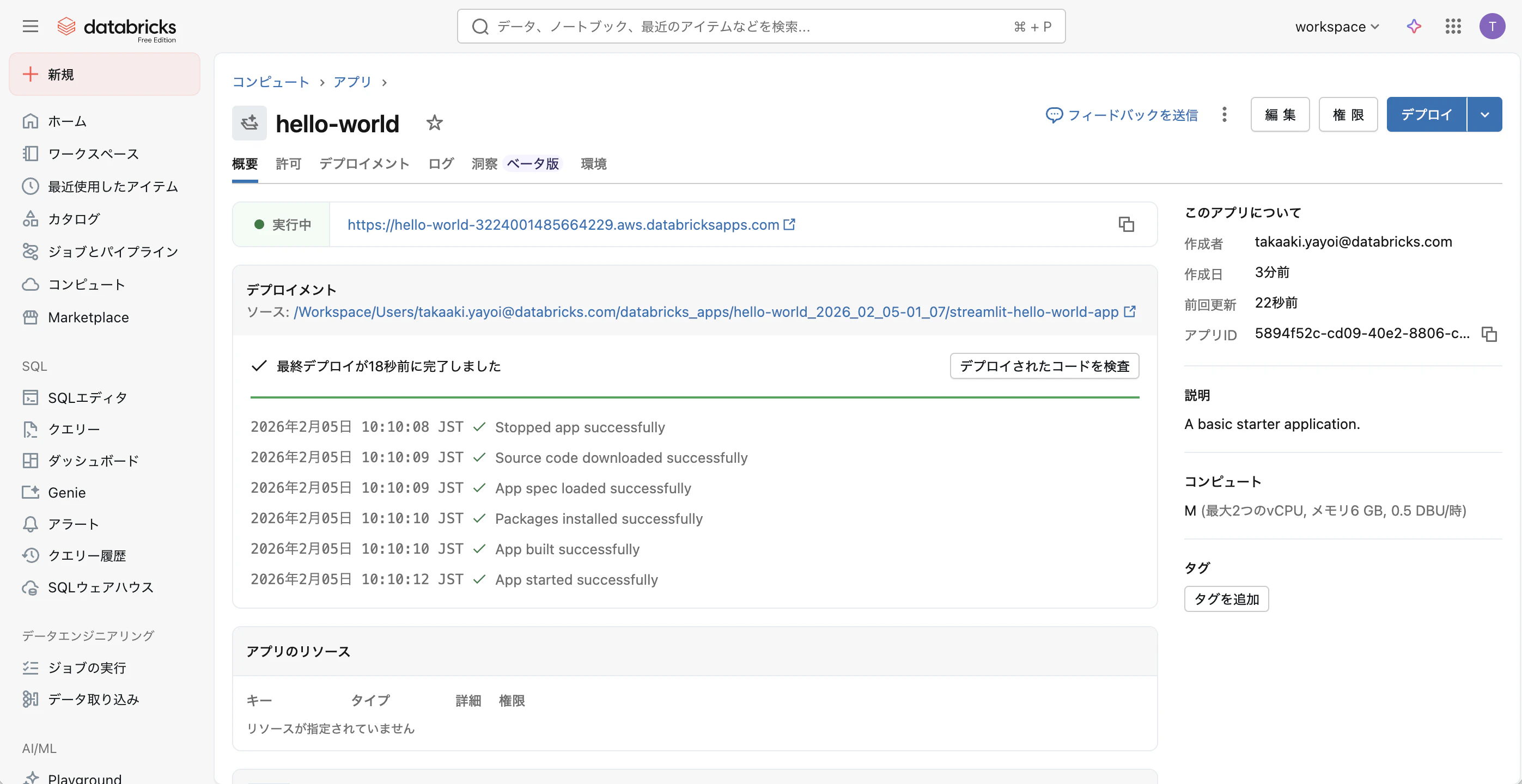The width and height of the screenshot is (1522, 784).
Task: Open the hello-world app URL
Action: tap(563, 224)
